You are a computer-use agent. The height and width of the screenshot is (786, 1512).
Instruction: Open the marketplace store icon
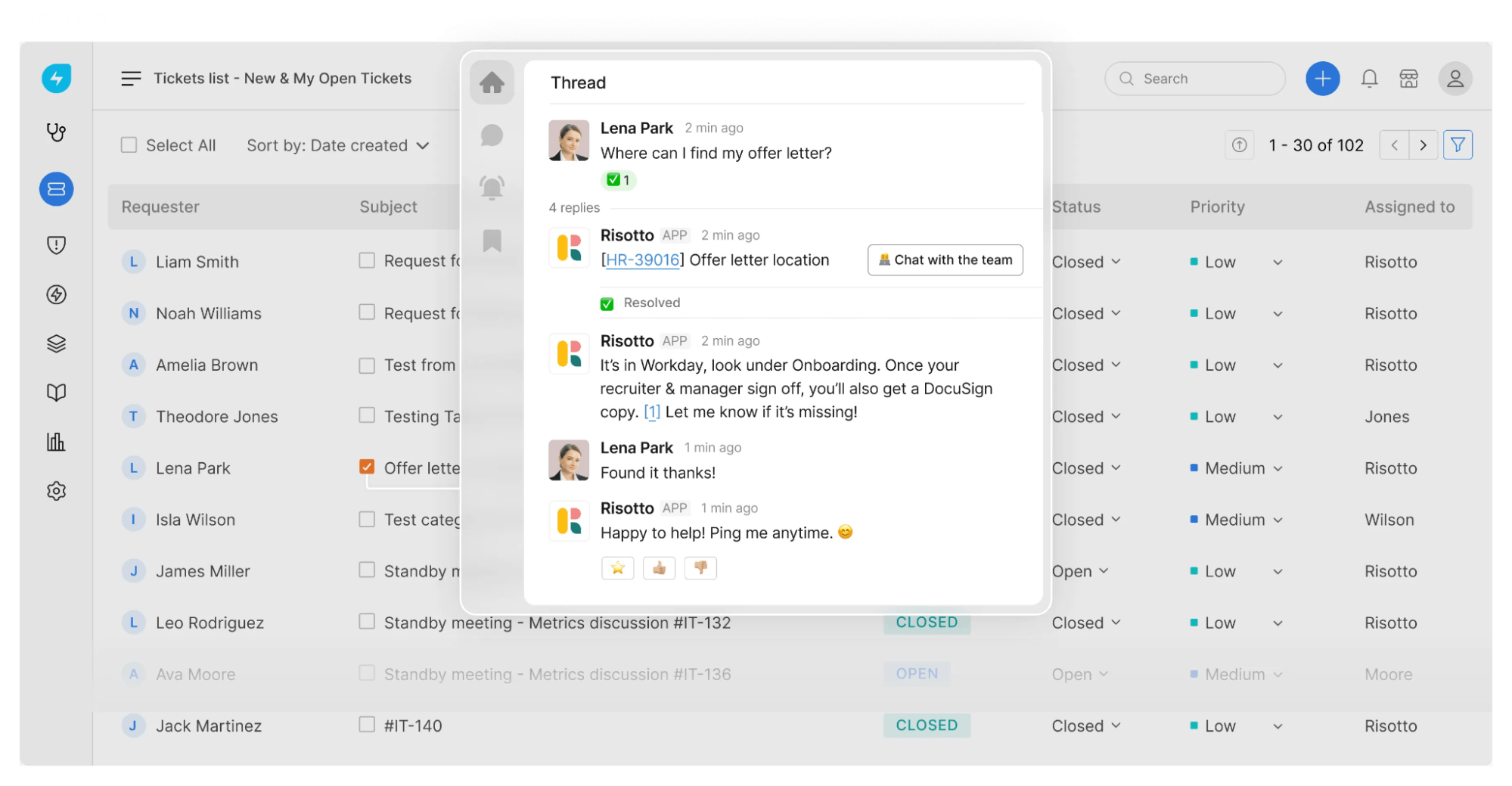point(1408,78)
